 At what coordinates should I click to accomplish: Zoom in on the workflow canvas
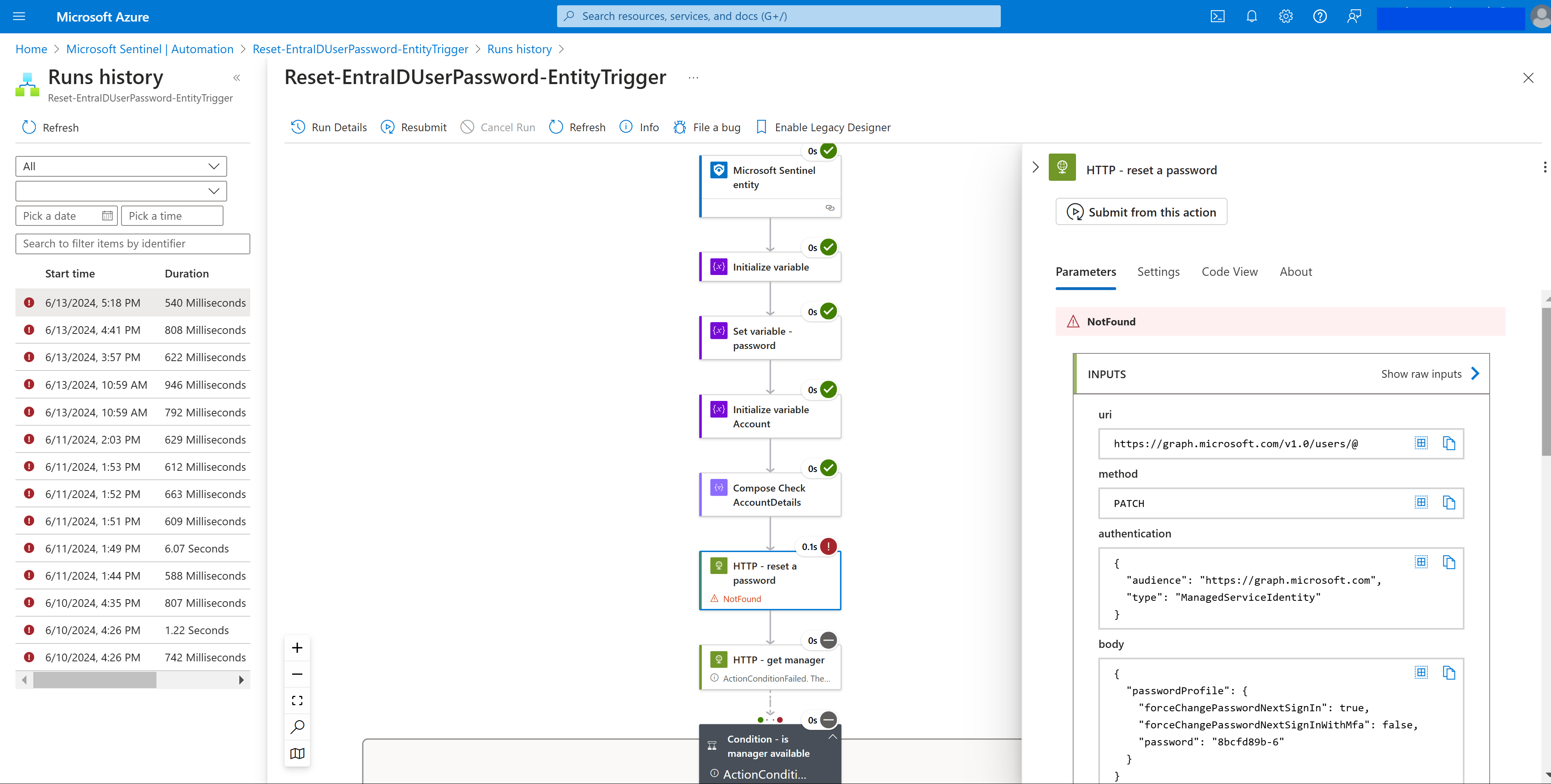pos(297,648)
